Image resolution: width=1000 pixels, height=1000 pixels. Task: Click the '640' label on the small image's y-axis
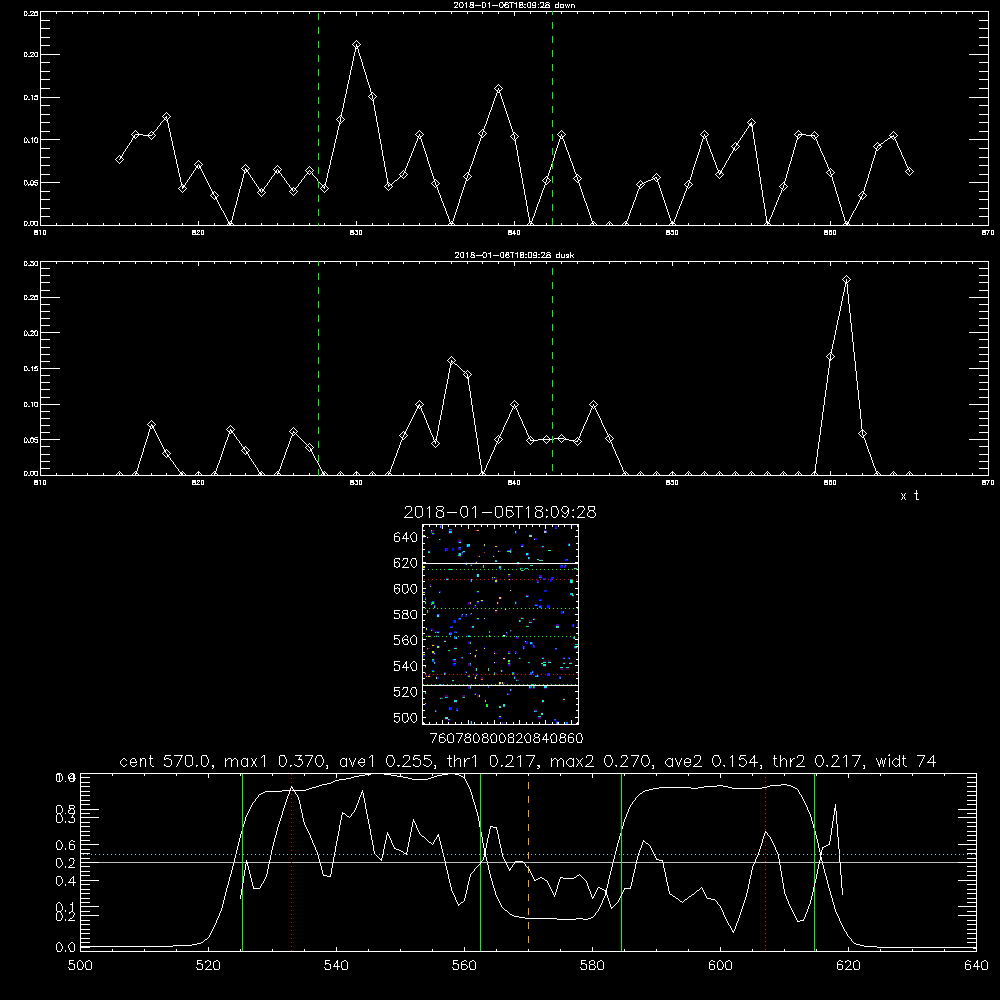pos(406,538)
